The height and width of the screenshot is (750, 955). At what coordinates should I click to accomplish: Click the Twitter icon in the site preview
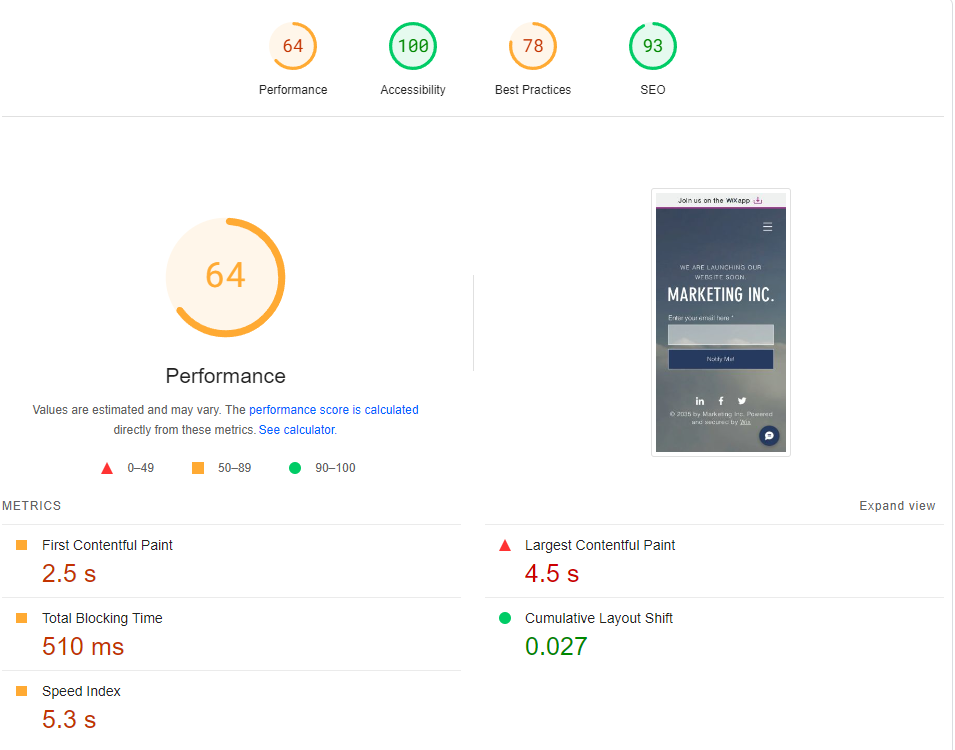coord(742,401)
